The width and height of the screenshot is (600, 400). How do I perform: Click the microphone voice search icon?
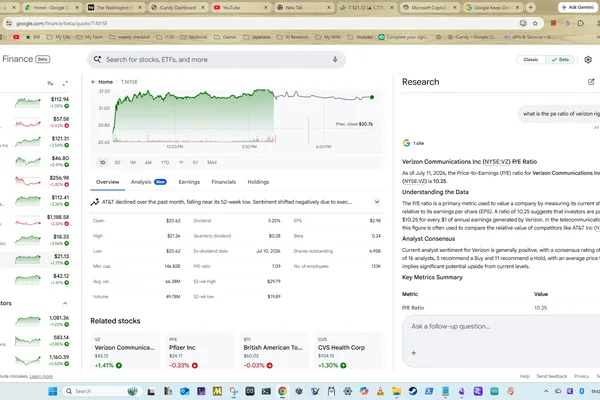[x=335, y=59]
